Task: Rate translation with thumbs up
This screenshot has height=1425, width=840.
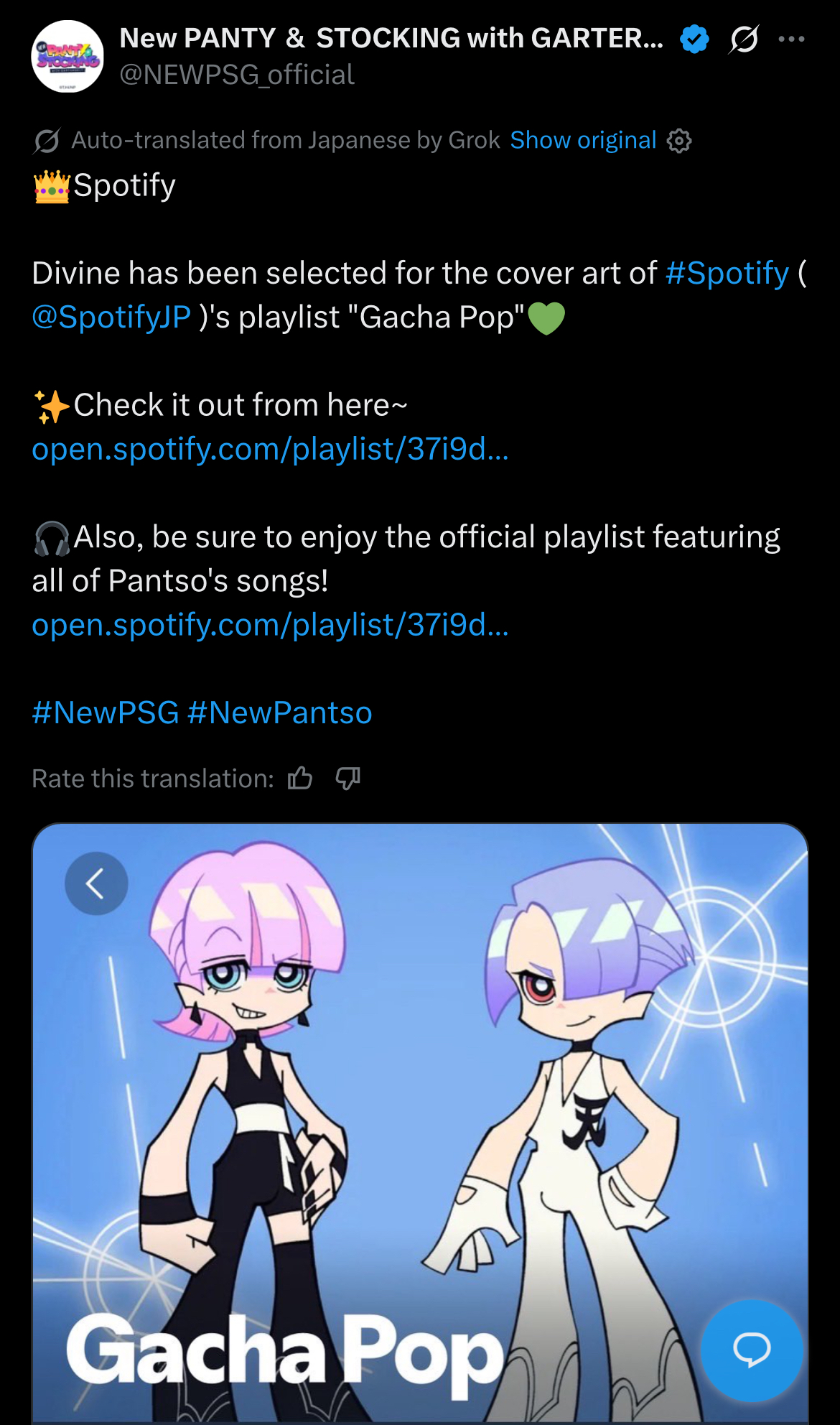Action: [x=300, y=778]
